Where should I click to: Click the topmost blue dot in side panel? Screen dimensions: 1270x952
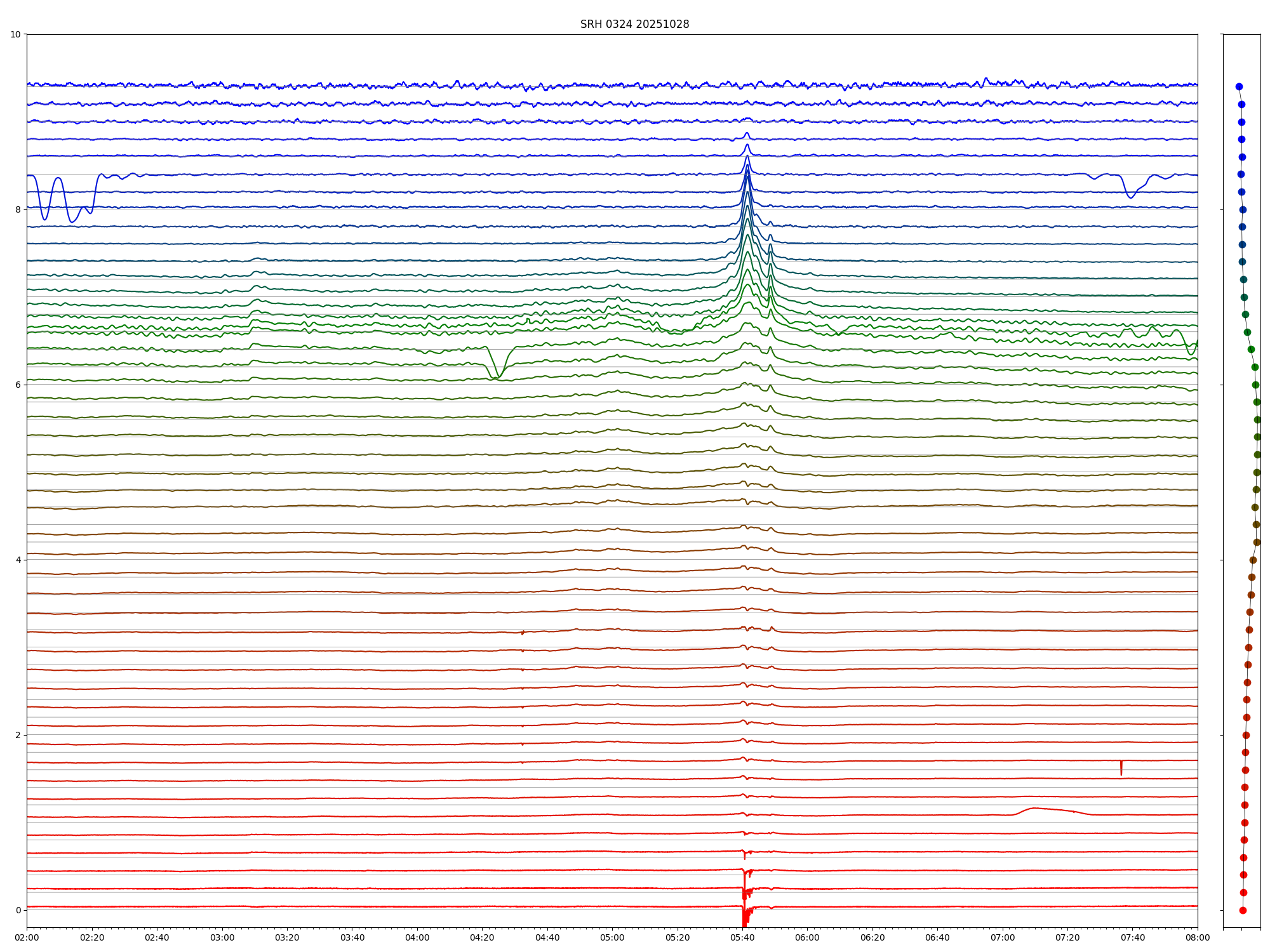(1239, 87)
